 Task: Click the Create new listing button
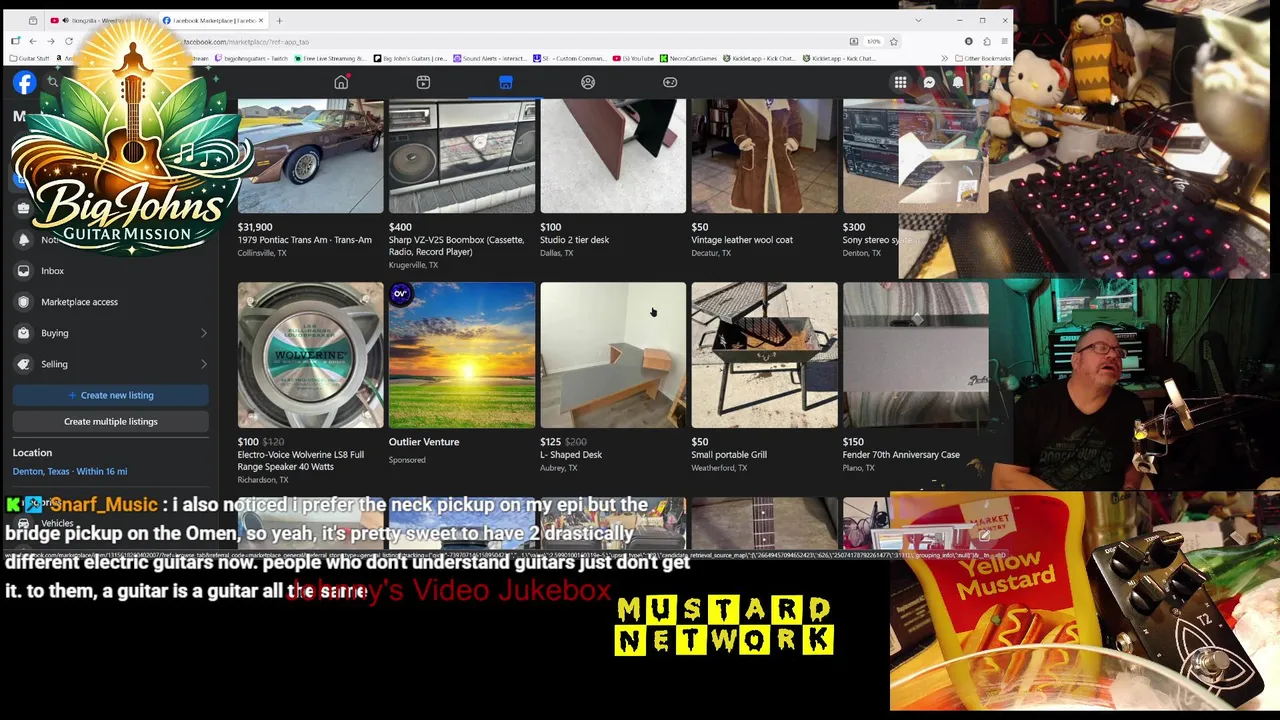pos(110,395)
